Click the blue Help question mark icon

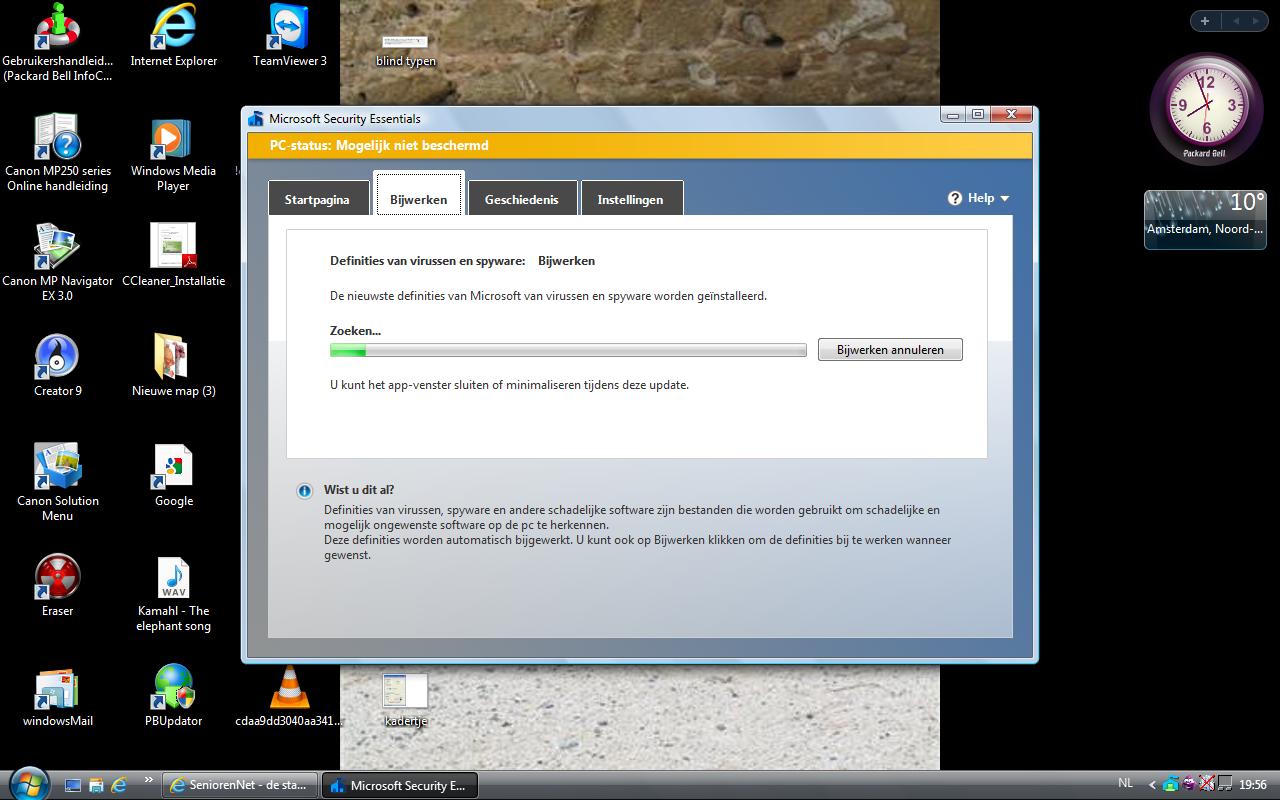pyautogui.click(x=955, y=198)
